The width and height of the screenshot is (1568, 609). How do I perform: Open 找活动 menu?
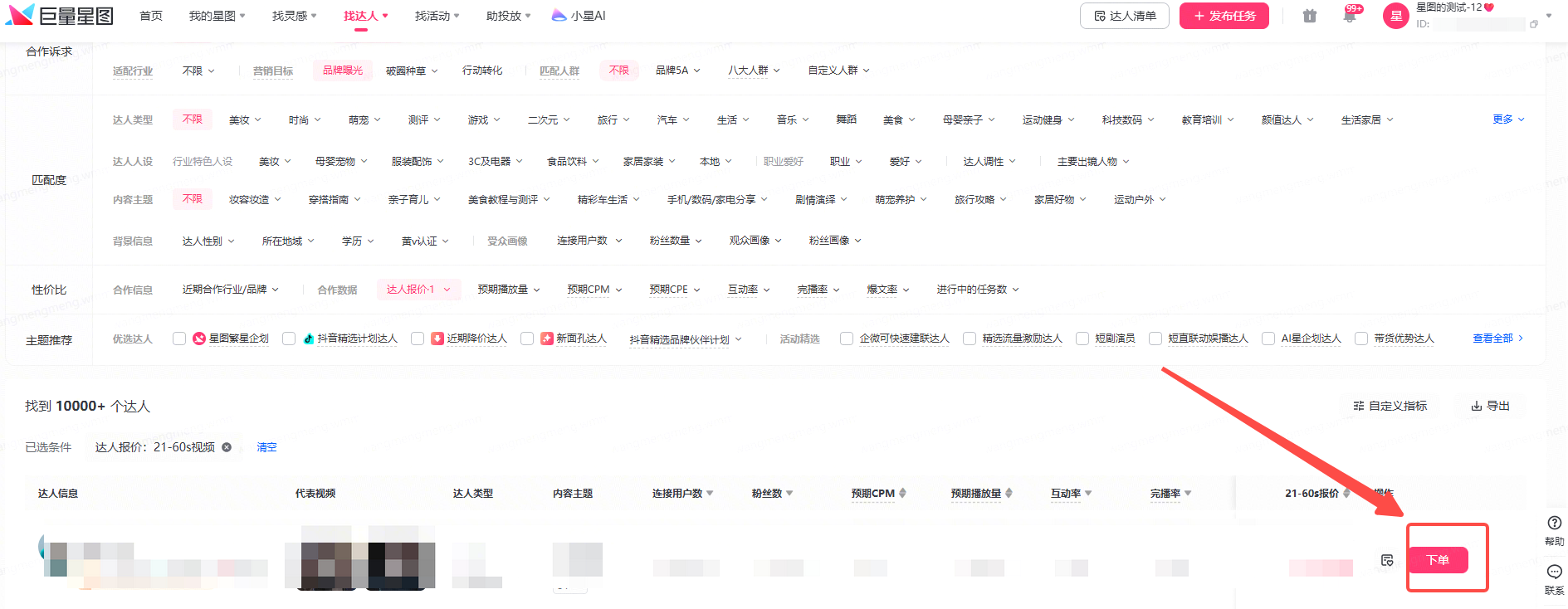(x=437, y=16)
